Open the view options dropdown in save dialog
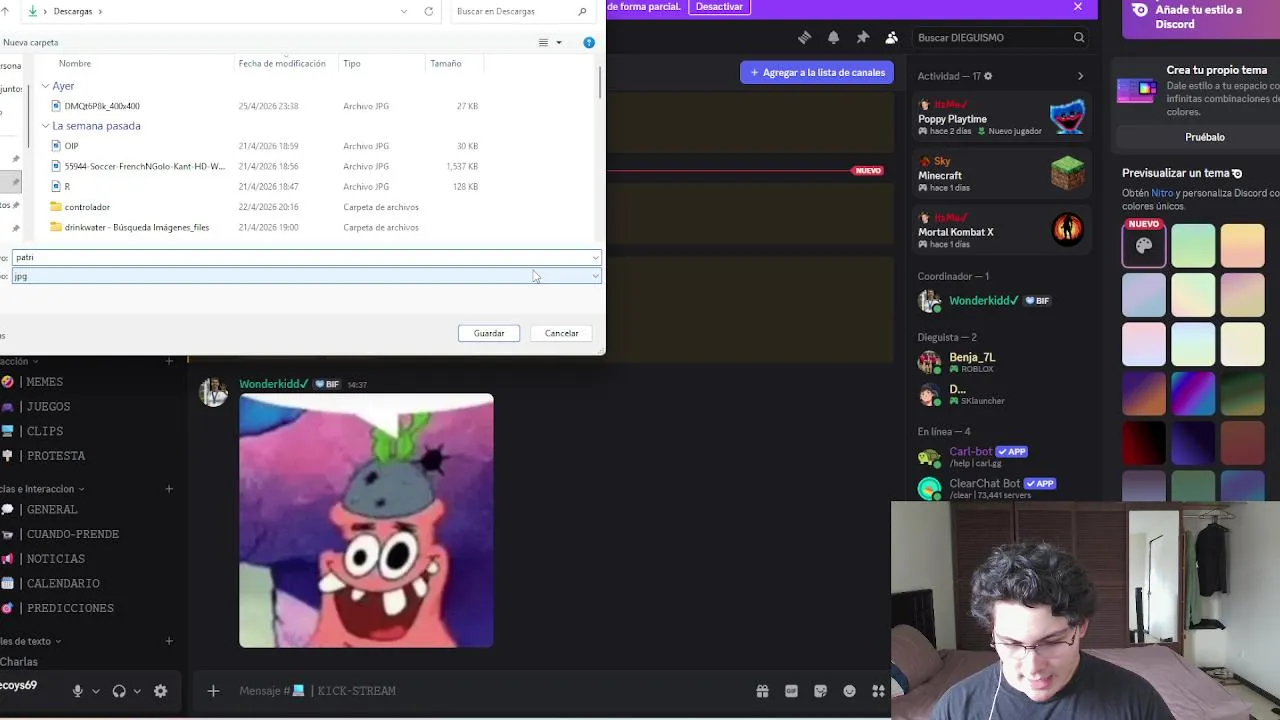1280x720 pixels. (558, 43)
